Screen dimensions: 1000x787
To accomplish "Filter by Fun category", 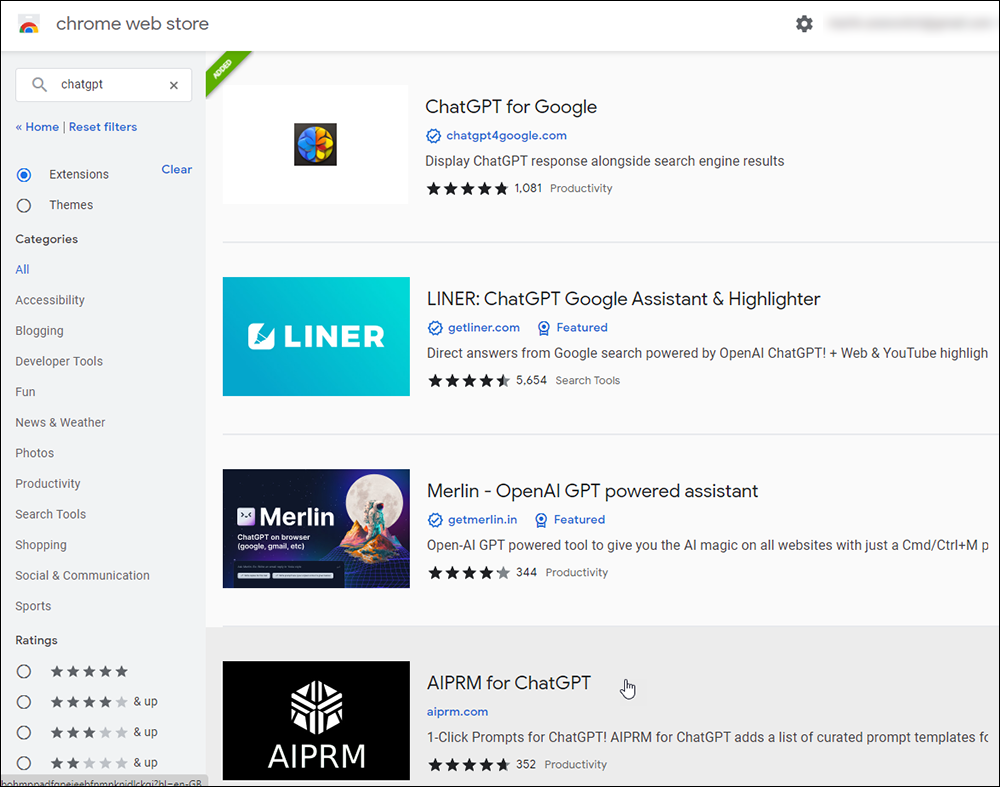I will (x=26, y=392).
